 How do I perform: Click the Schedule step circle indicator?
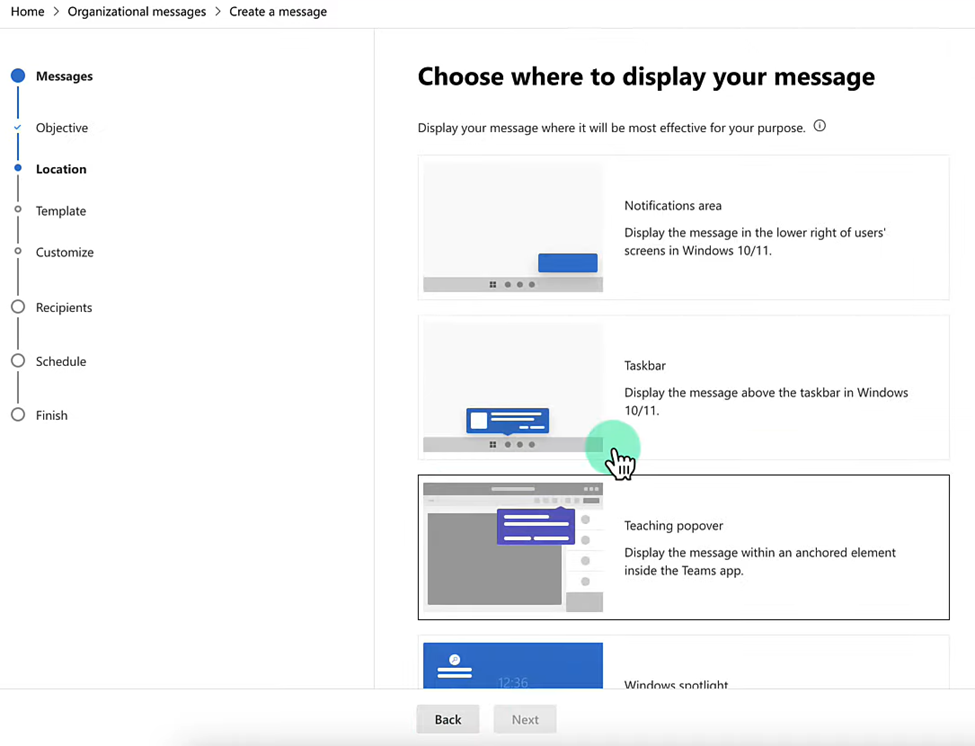click(18, 361)
